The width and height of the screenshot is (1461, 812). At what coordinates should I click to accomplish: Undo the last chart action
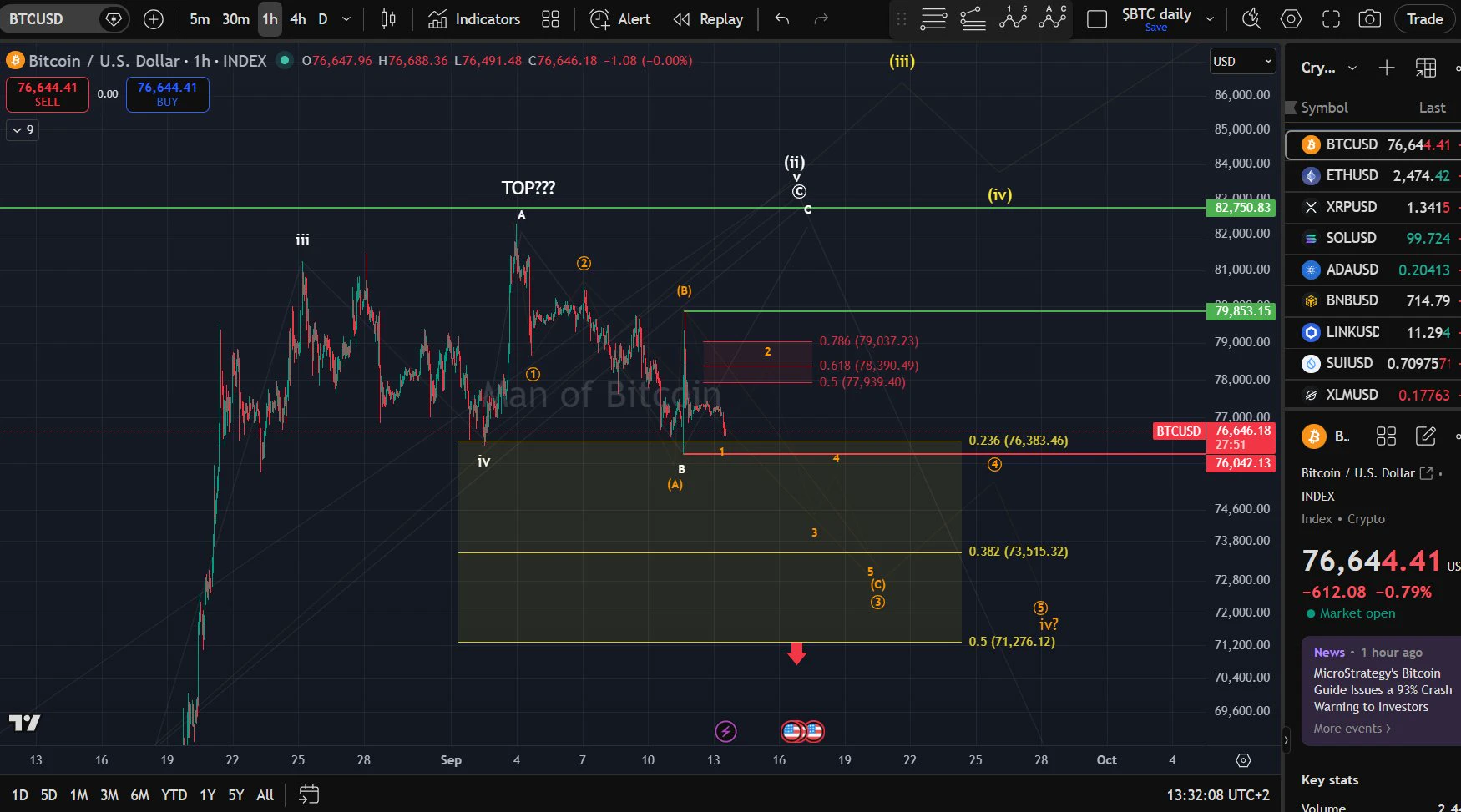[x=782, y=19]
